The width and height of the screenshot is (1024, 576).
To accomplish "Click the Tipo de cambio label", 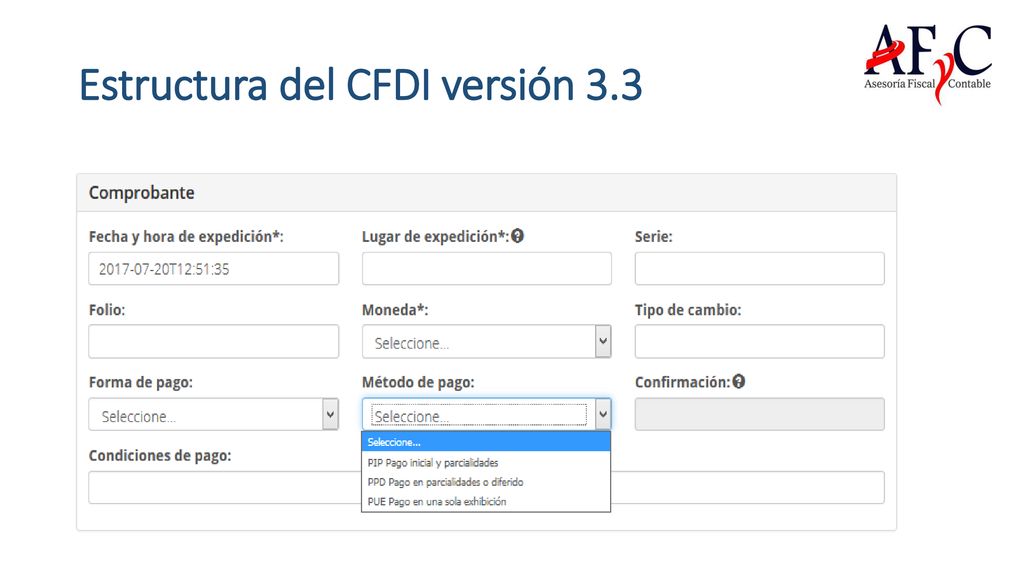I will pyautogui.click(x=688, y=310).
